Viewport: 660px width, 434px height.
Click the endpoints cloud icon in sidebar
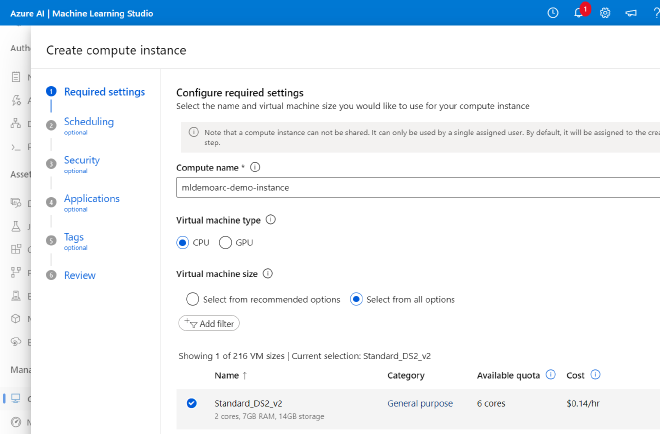pos(16,341)
